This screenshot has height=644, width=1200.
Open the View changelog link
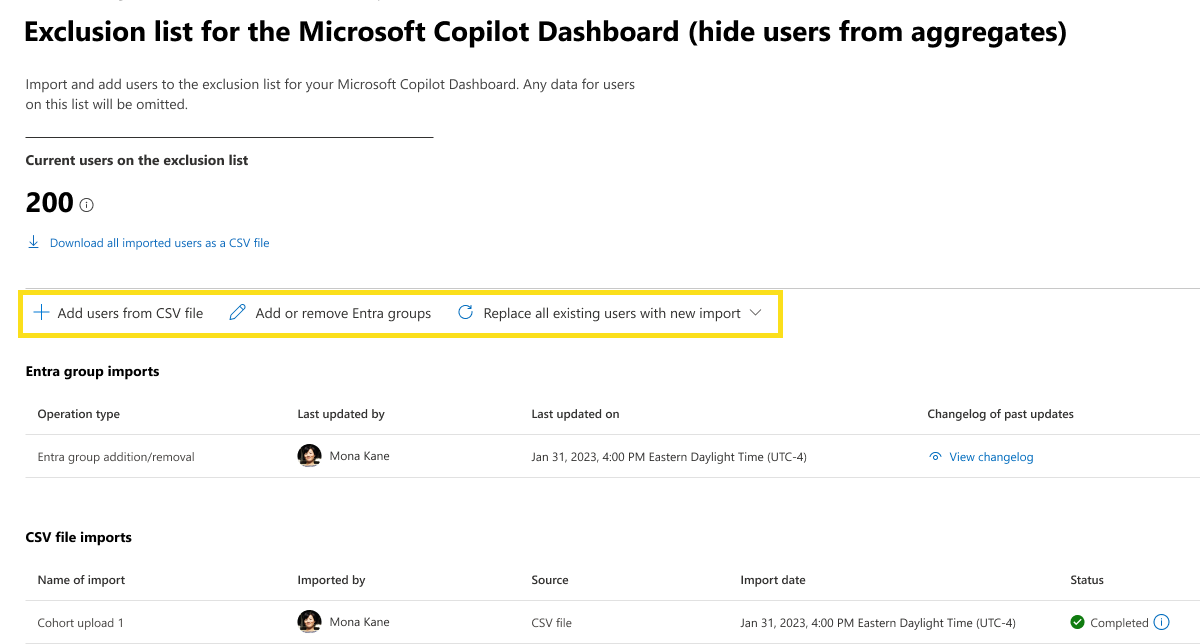(991, 457)
